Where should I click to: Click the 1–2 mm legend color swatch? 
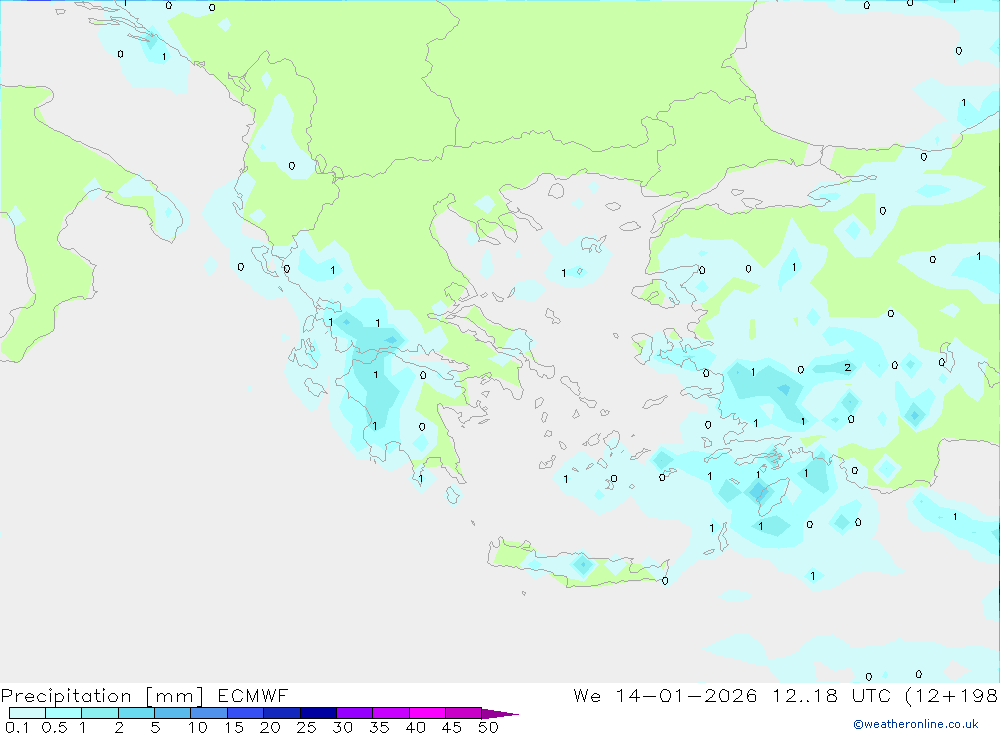[100, 713]
